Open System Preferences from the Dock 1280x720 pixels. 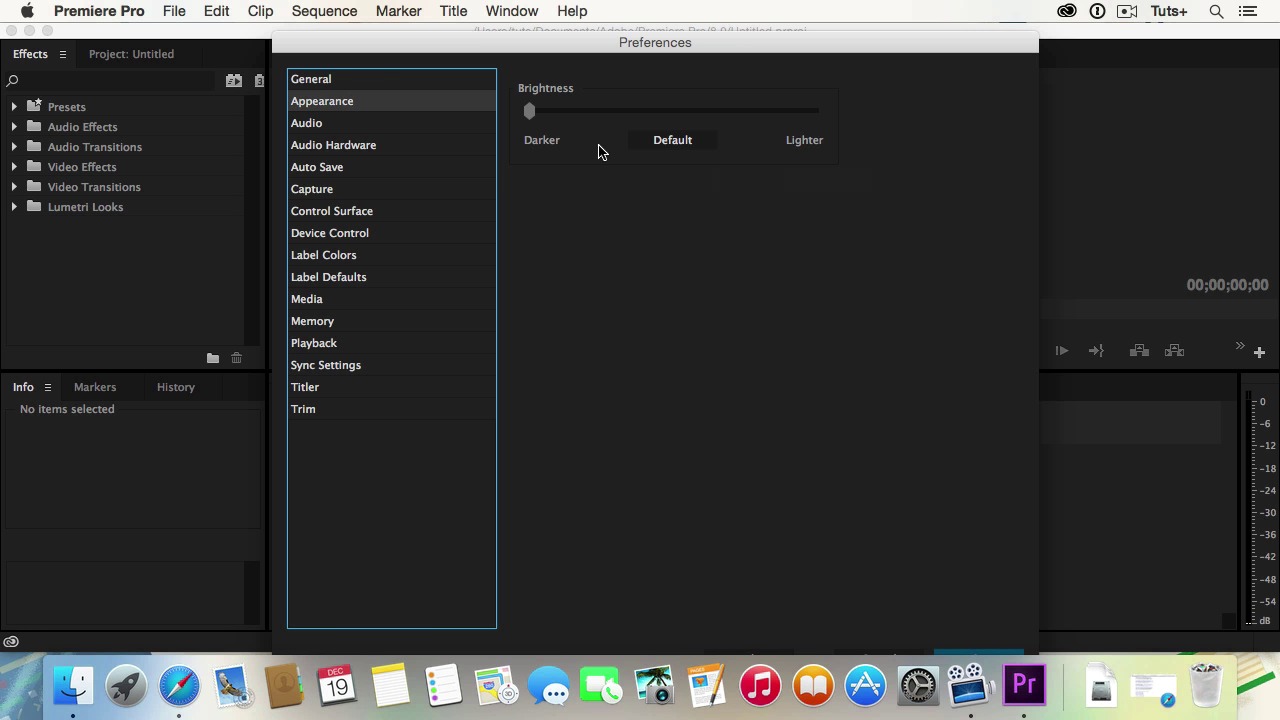pos(918,686)
